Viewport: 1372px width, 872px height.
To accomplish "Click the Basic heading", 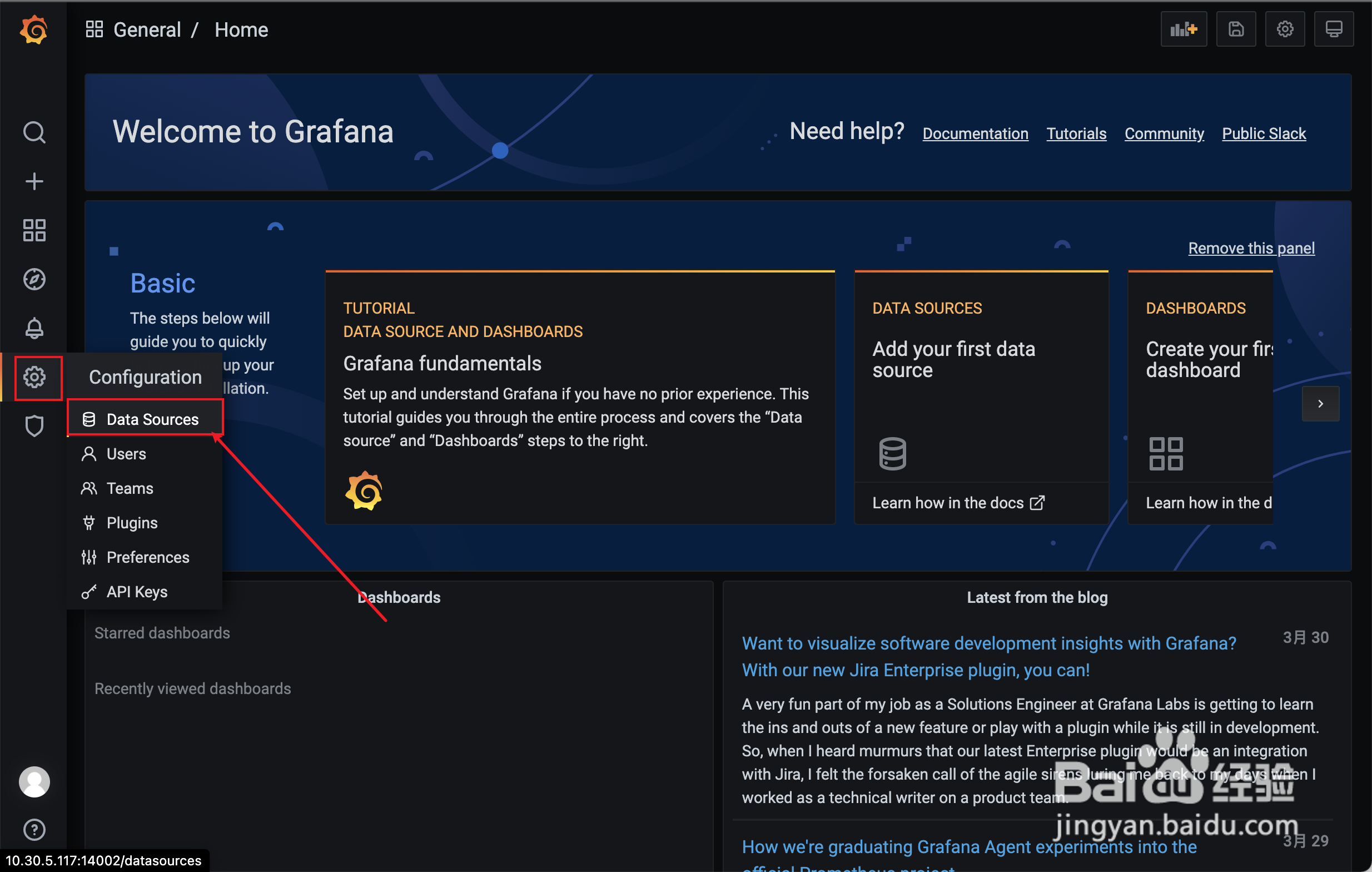I will pos(162,283).
